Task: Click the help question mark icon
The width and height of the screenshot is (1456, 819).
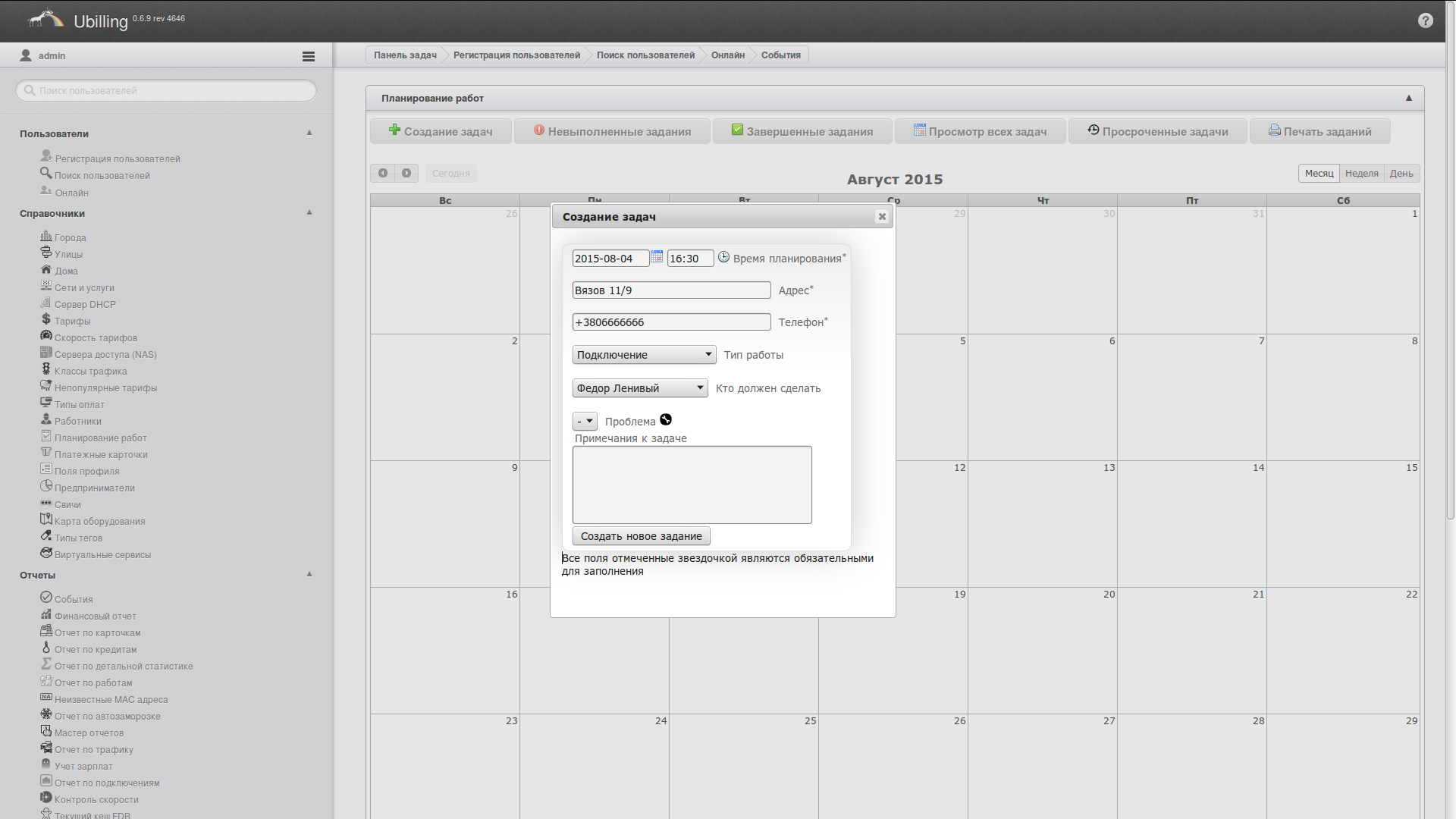Action: pos(1425,20)
